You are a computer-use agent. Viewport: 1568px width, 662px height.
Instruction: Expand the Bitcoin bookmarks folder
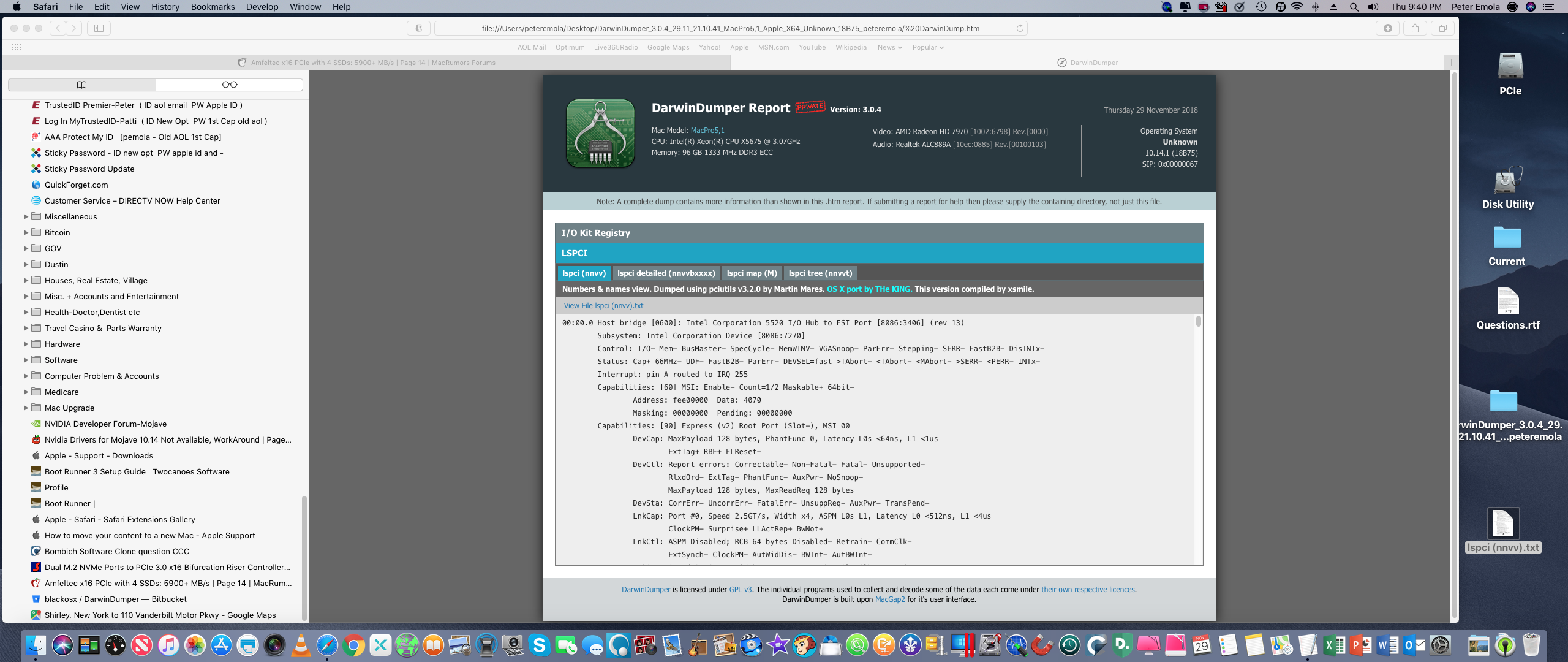[26, 232]
